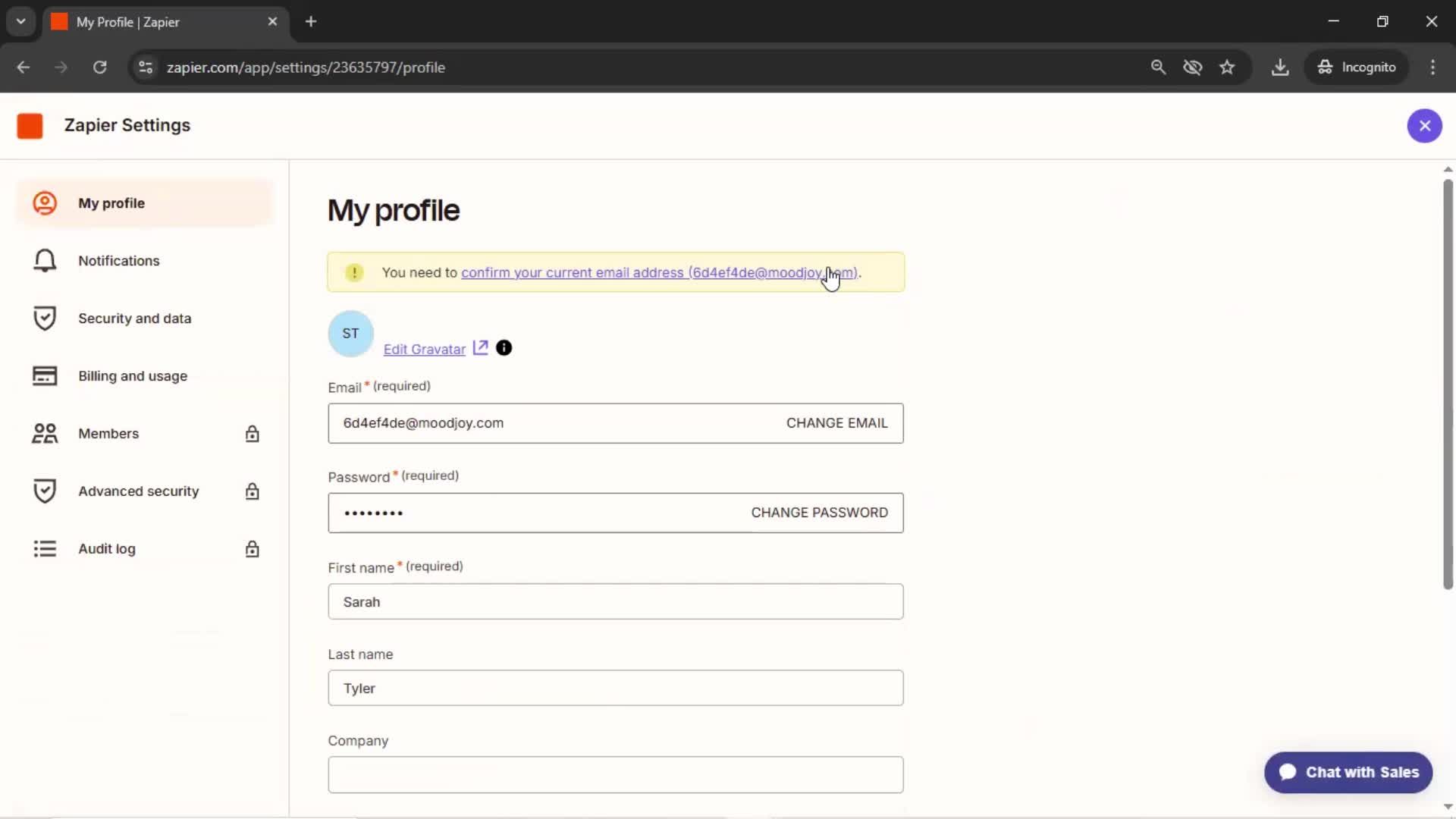Viewport: 1456px width, 819px height.
Task: Click the My profile heading text
Action: pyautogui.click(x=394, y=211)
